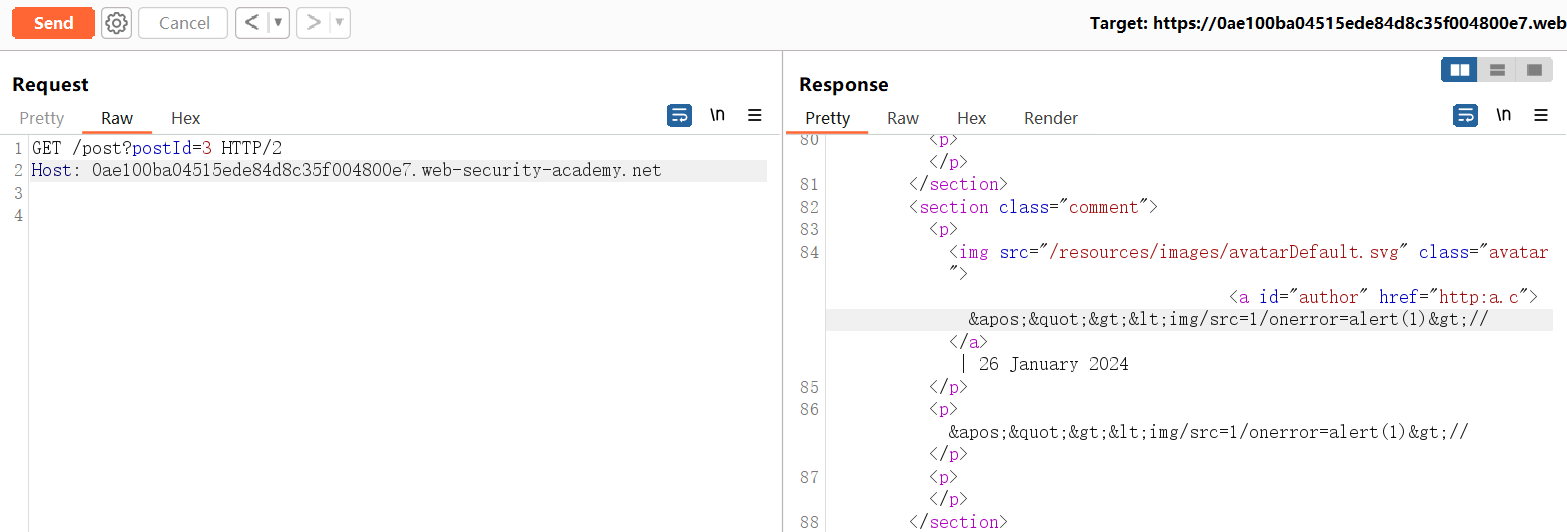Screen dimensions: 1567x532
Task: Click the Host header line in request
Action: (x=346, y=170)
